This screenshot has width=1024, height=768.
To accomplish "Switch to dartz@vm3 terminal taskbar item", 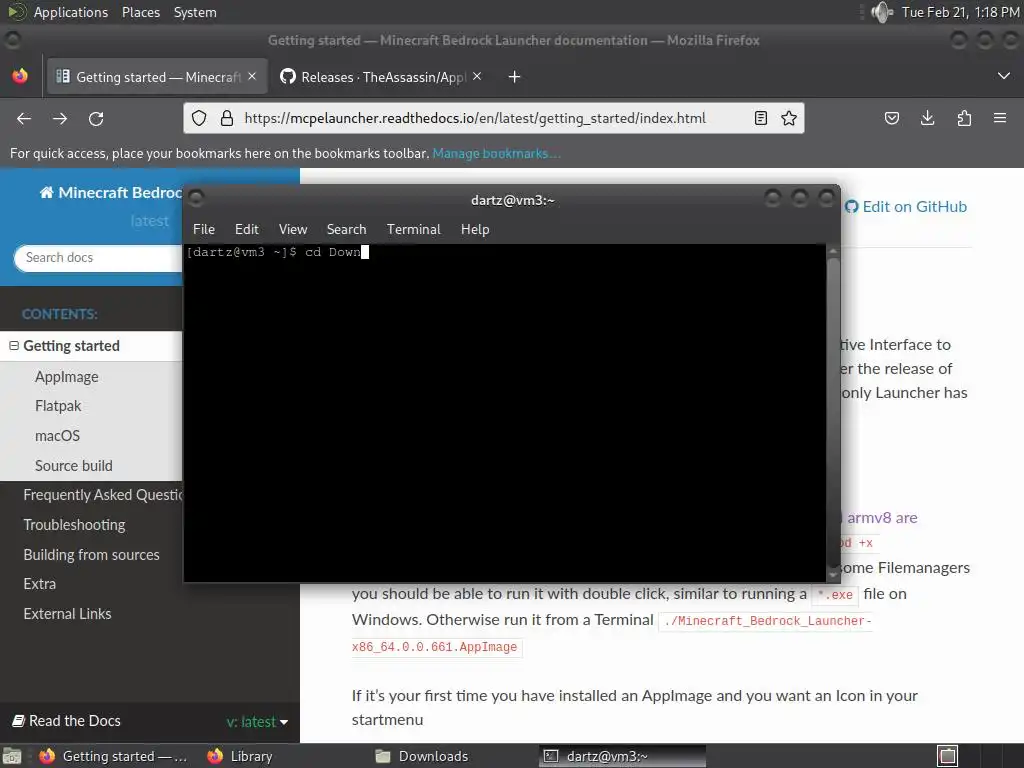I will click(622, 756).
